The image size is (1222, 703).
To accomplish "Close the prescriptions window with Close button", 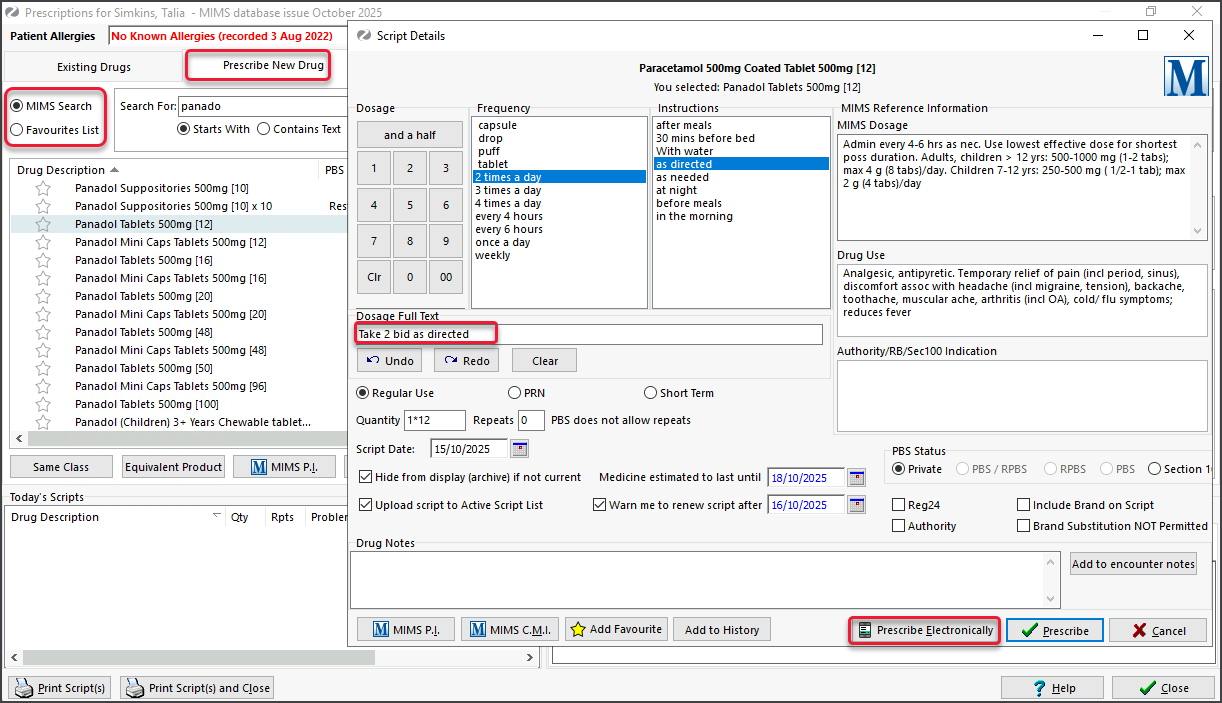I will click(1162, 688).
